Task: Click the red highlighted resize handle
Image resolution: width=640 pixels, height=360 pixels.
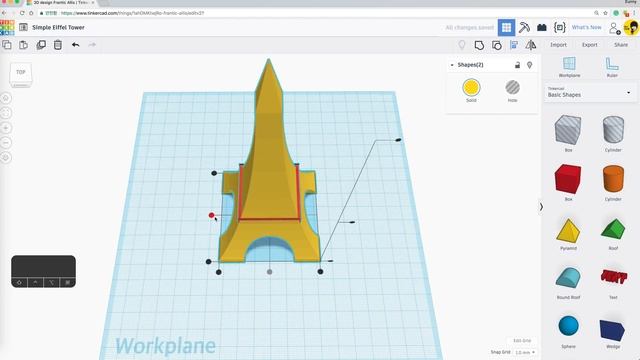Action: point(211,215)
